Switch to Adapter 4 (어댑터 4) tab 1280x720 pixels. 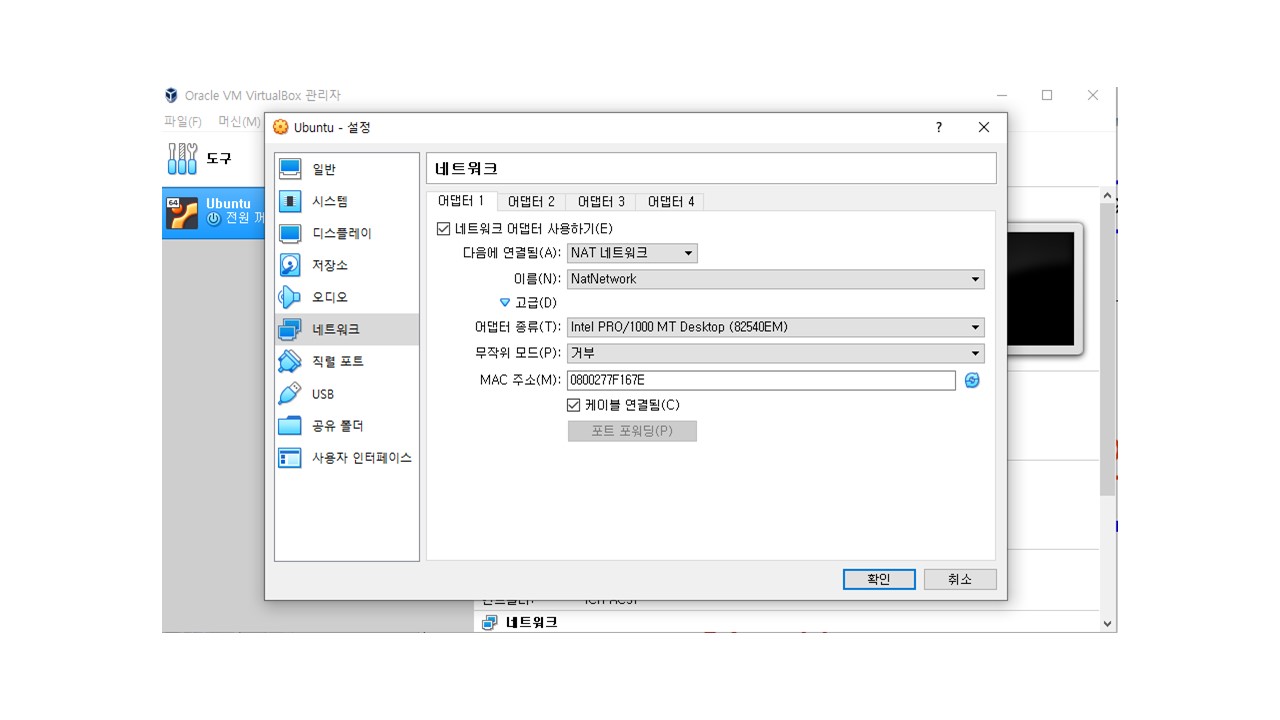(x=671, y=202)
